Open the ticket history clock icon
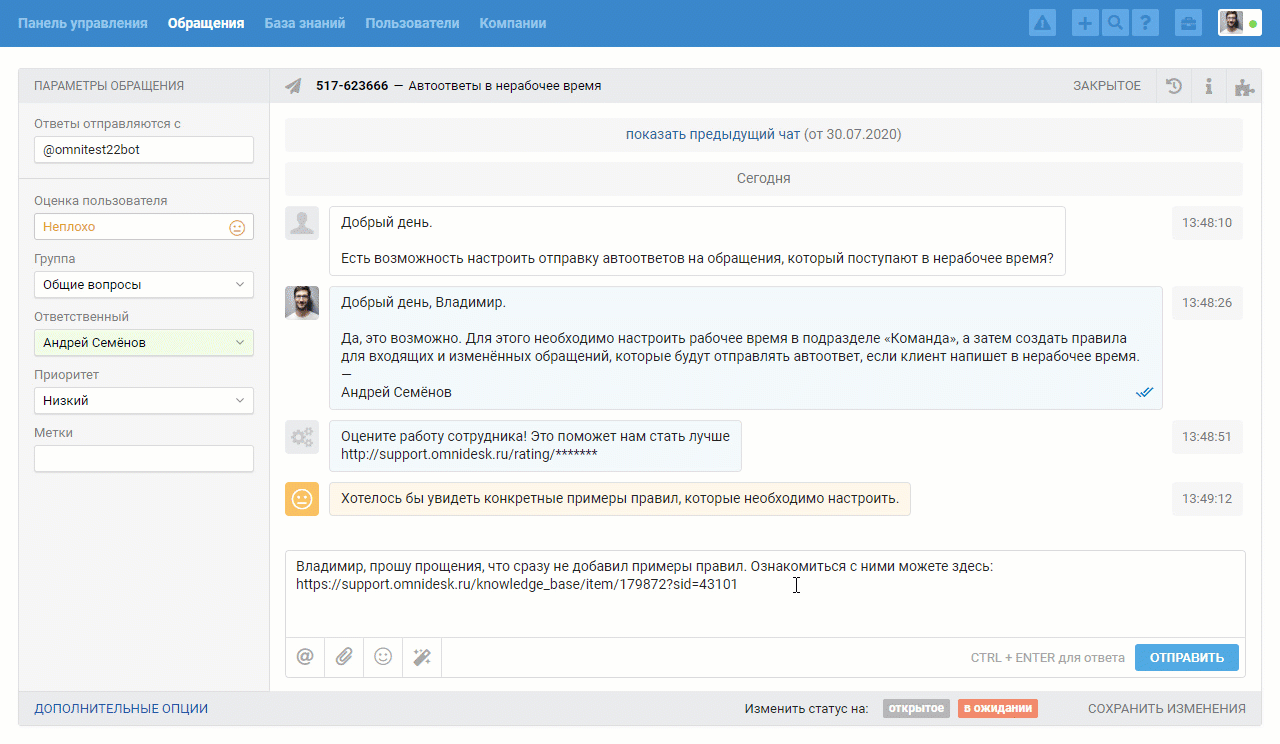1280x744 pixels. coord(1174,86)
